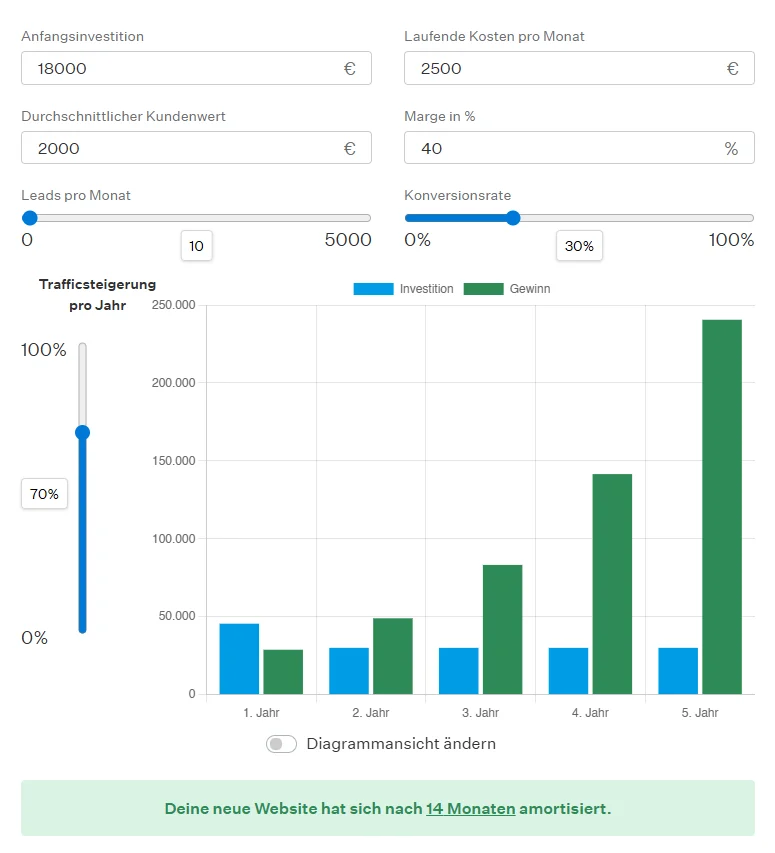Screen dimensions: 775x853
Task: Click the Konversionsrate slider handle
Action: coord(513,217)
